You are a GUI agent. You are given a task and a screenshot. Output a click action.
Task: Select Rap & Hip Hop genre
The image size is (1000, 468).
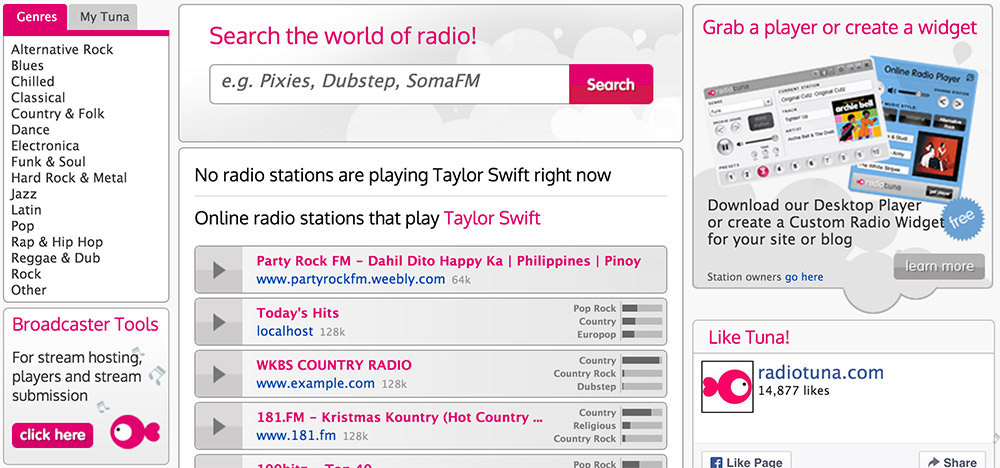coord(57,242)
